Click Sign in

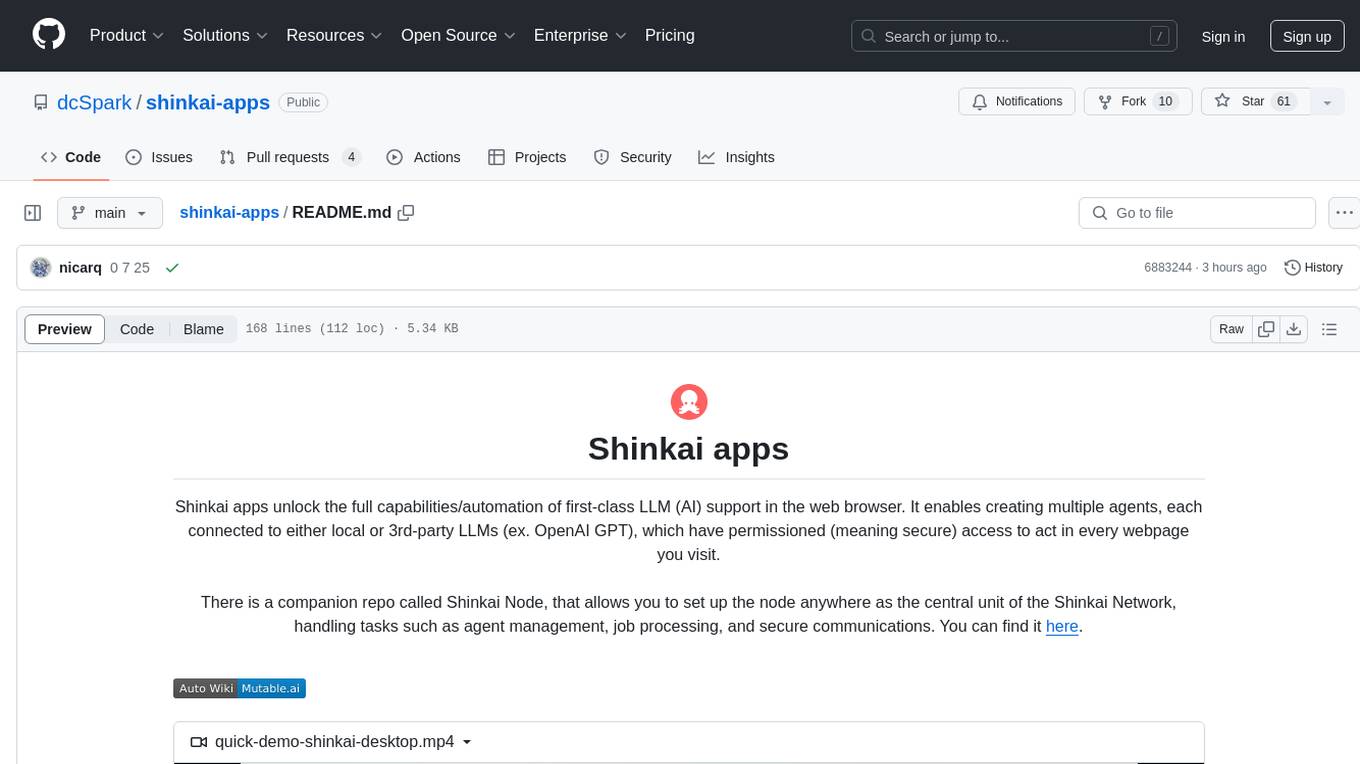[1223, 36]
